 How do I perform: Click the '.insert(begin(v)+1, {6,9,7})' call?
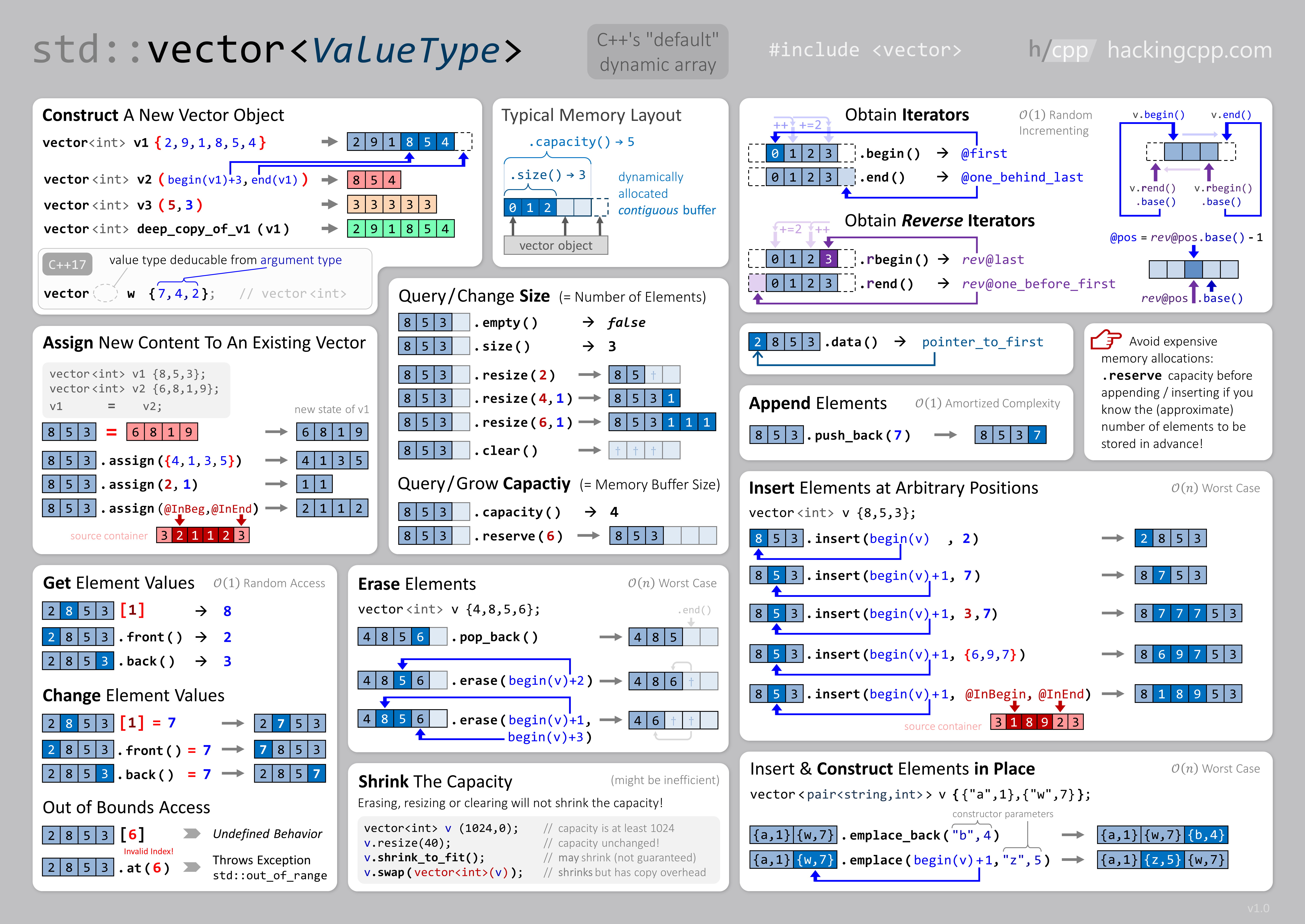click(916, 655)
